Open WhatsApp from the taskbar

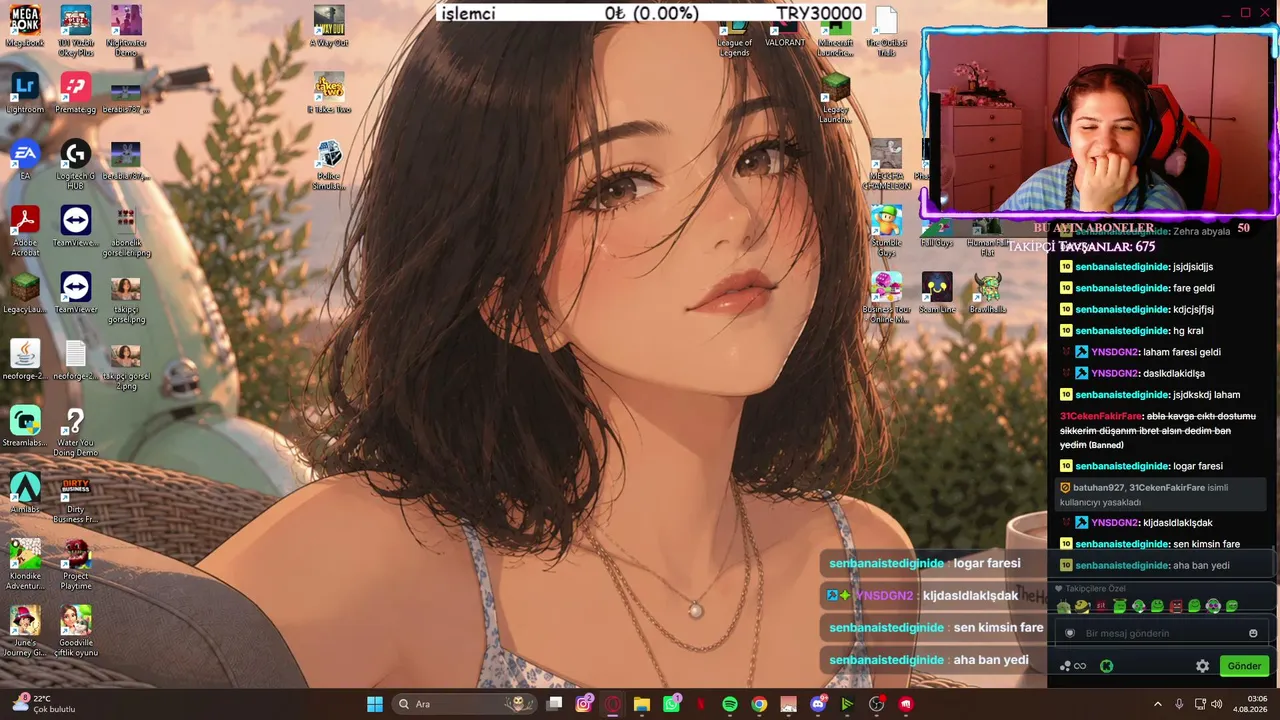tap(671, 704)
